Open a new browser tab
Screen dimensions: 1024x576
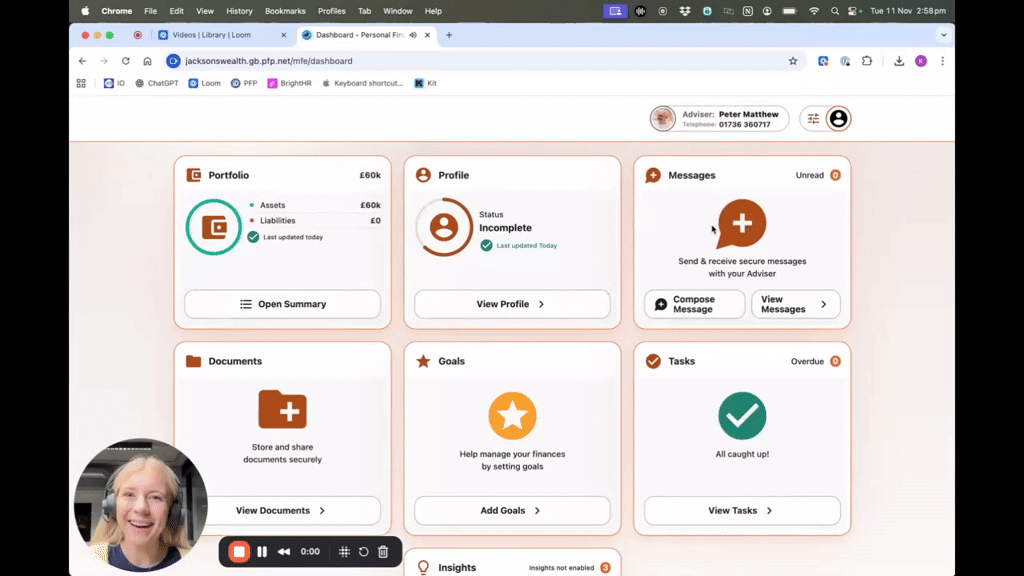point(449,35)
